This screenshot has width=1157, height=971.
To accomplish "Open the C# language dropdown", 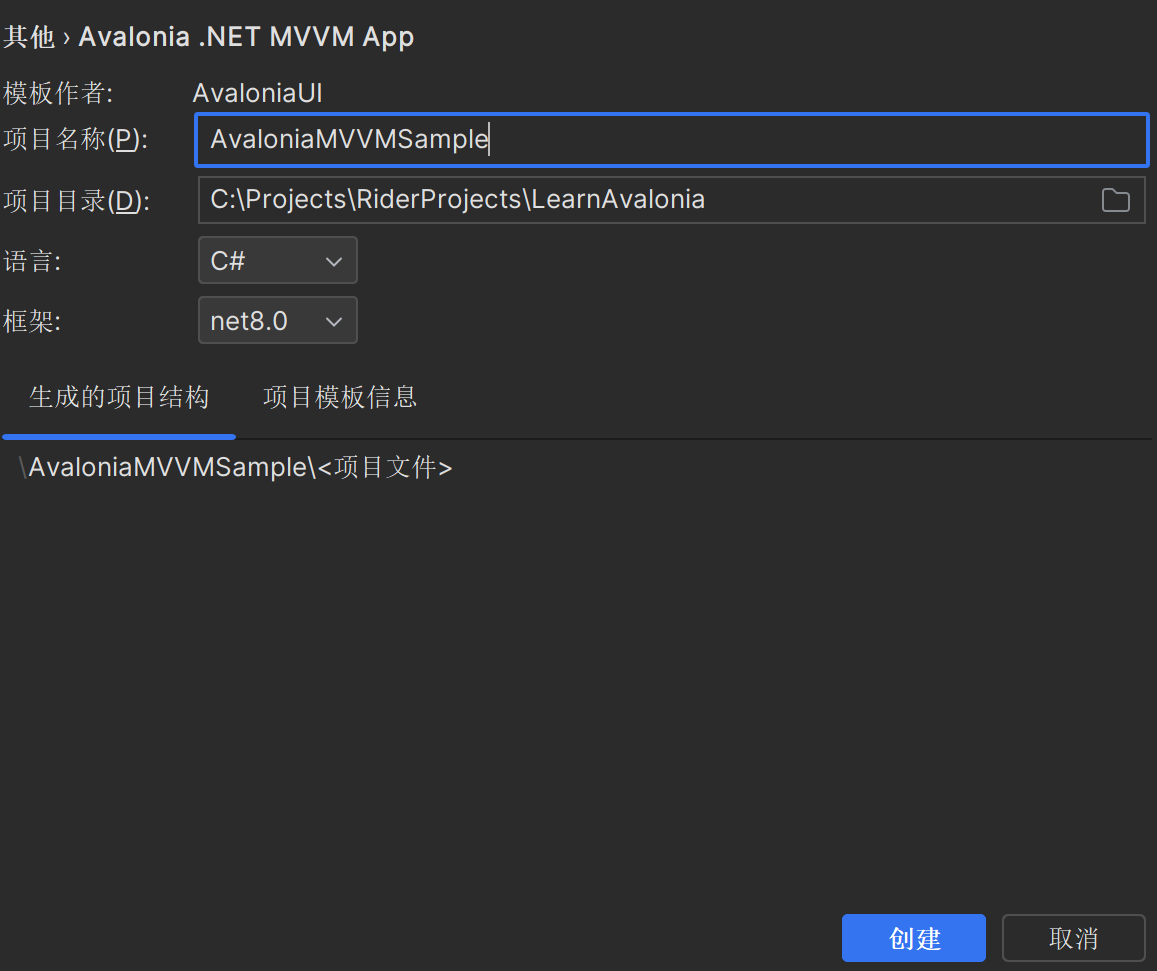I will (277, 261).
